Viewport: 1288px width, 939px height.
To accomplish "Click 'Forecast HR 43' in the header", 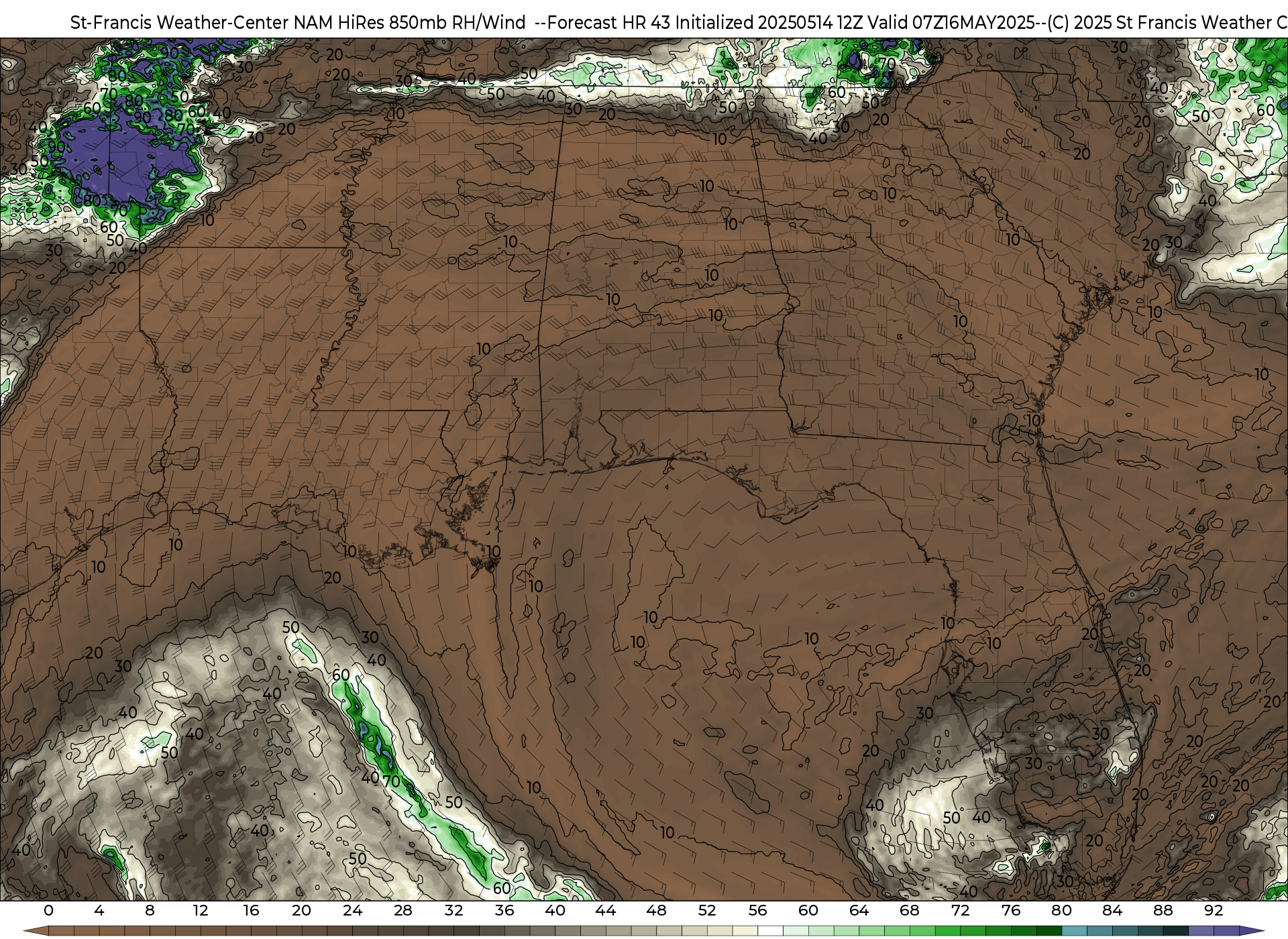I will [x=609, y=22].
